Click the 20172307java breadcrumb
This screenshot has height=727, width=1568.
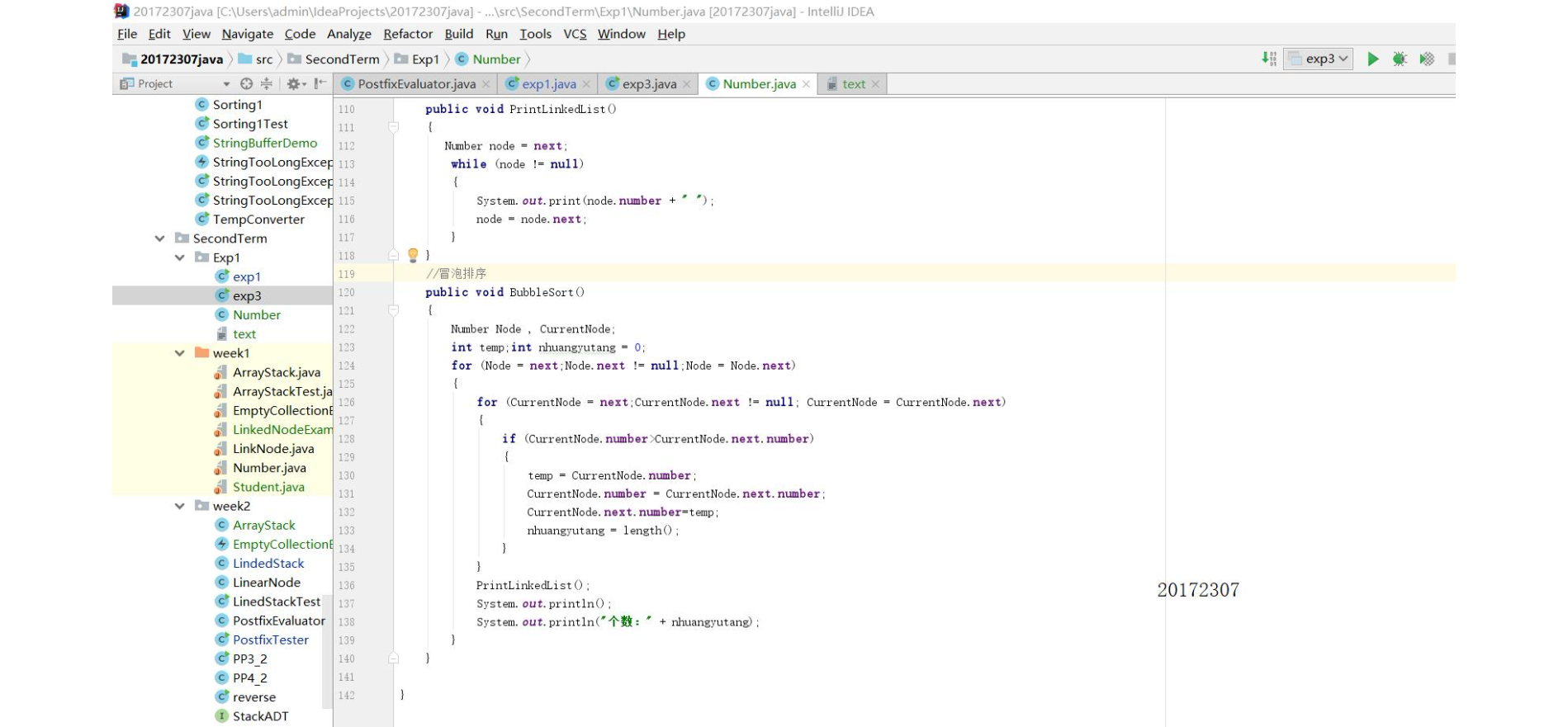173,59
